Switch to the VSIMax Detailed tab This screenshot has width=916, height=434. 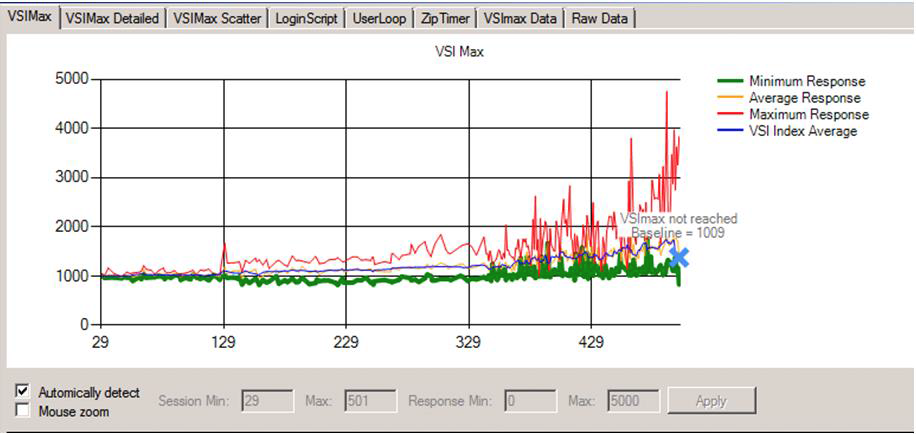click(112, 19)
